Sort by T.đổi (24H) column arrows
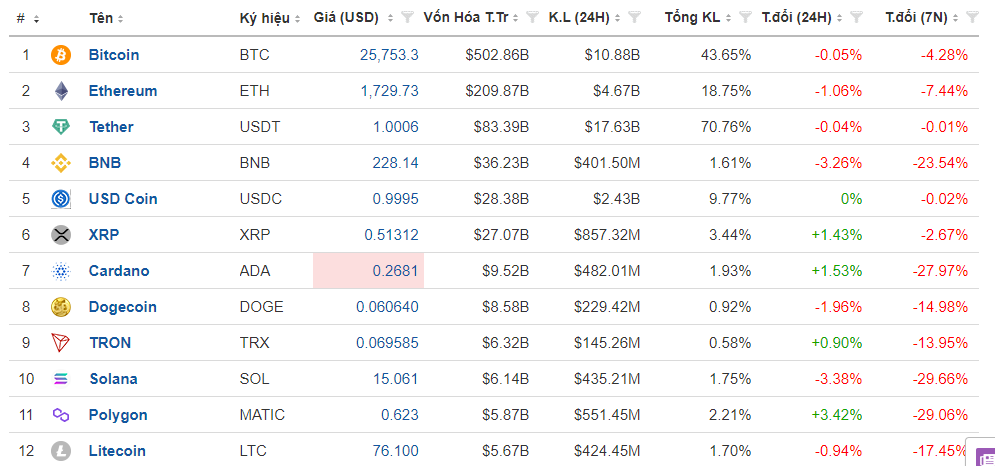The width and height of the screenshot is (995, 466). (841, 19)
